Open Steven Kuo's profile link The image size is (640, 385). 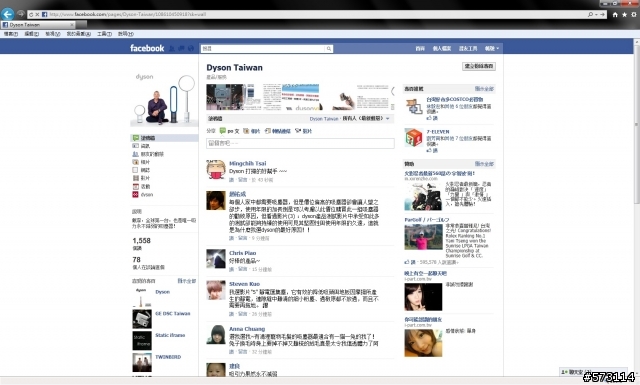244,284
